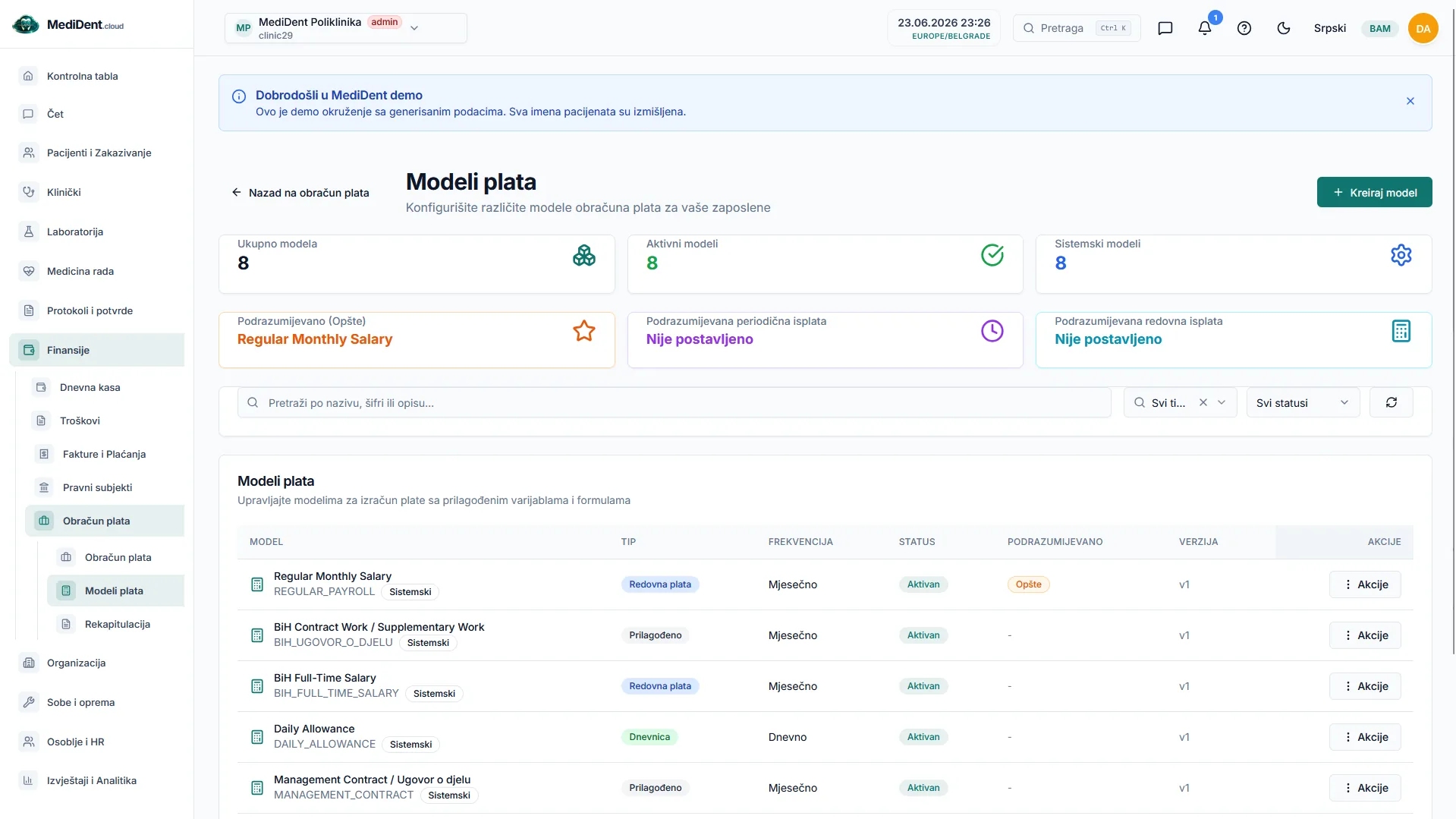Click the FREKVENCIJA column header
Image resolution: width=1456 pixels, height=819 pixels.
[800, 542]
